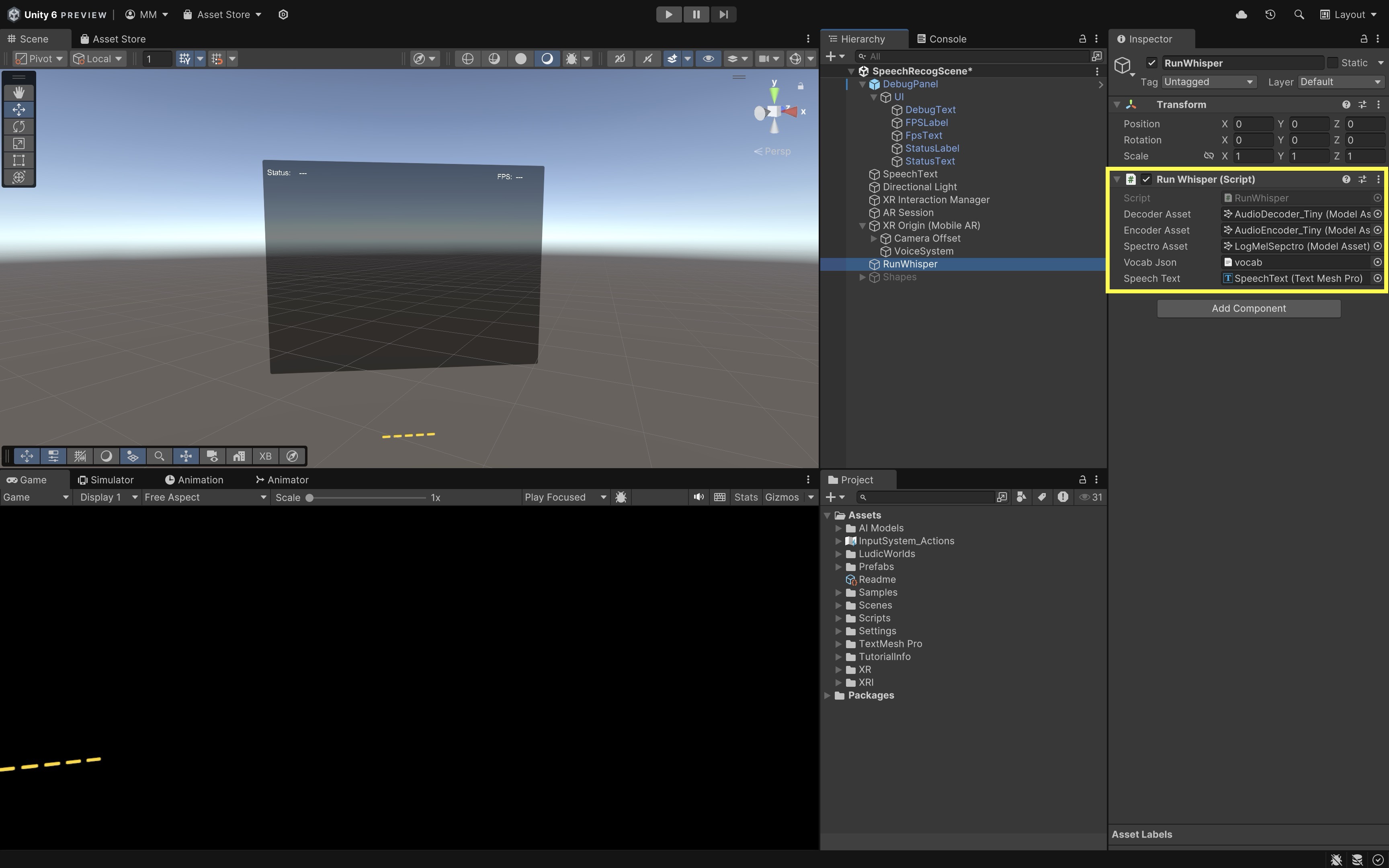
Task: Enable the Static checkbox
Action: point(1333,63)
